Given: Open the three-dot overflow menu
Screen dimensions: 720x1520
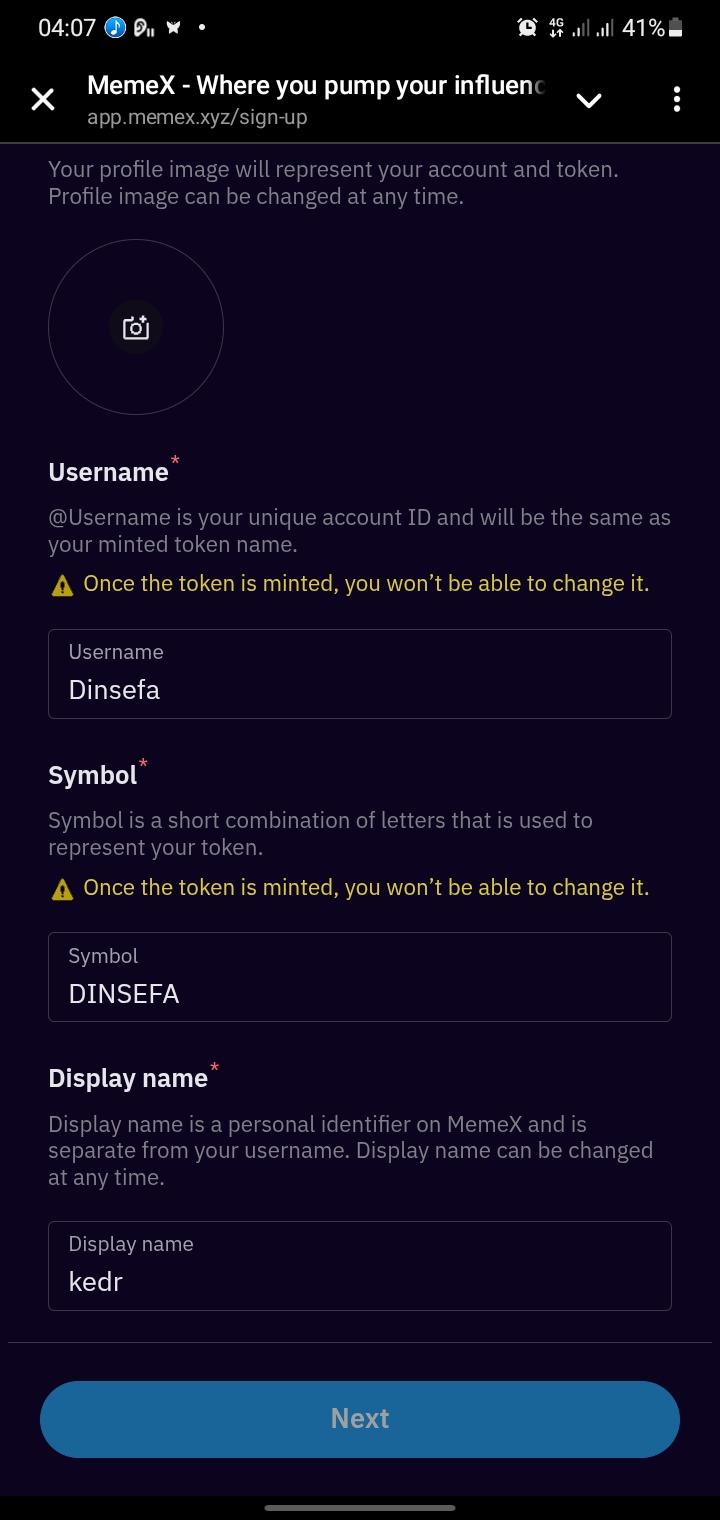Looking at the screenshot, I should click(677, 99).
